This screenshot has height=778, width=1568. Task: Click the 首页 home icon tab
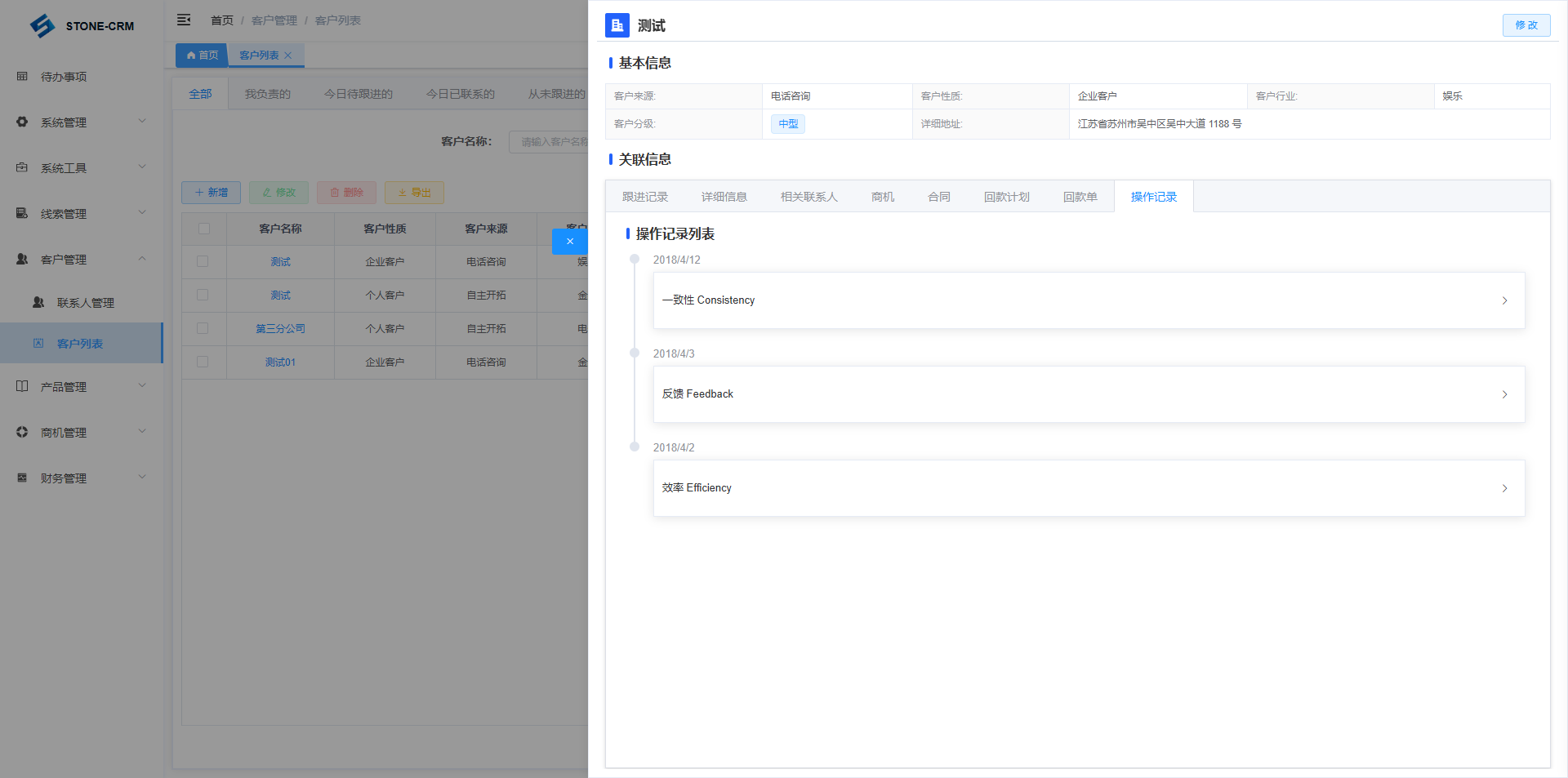pos(202,56)
